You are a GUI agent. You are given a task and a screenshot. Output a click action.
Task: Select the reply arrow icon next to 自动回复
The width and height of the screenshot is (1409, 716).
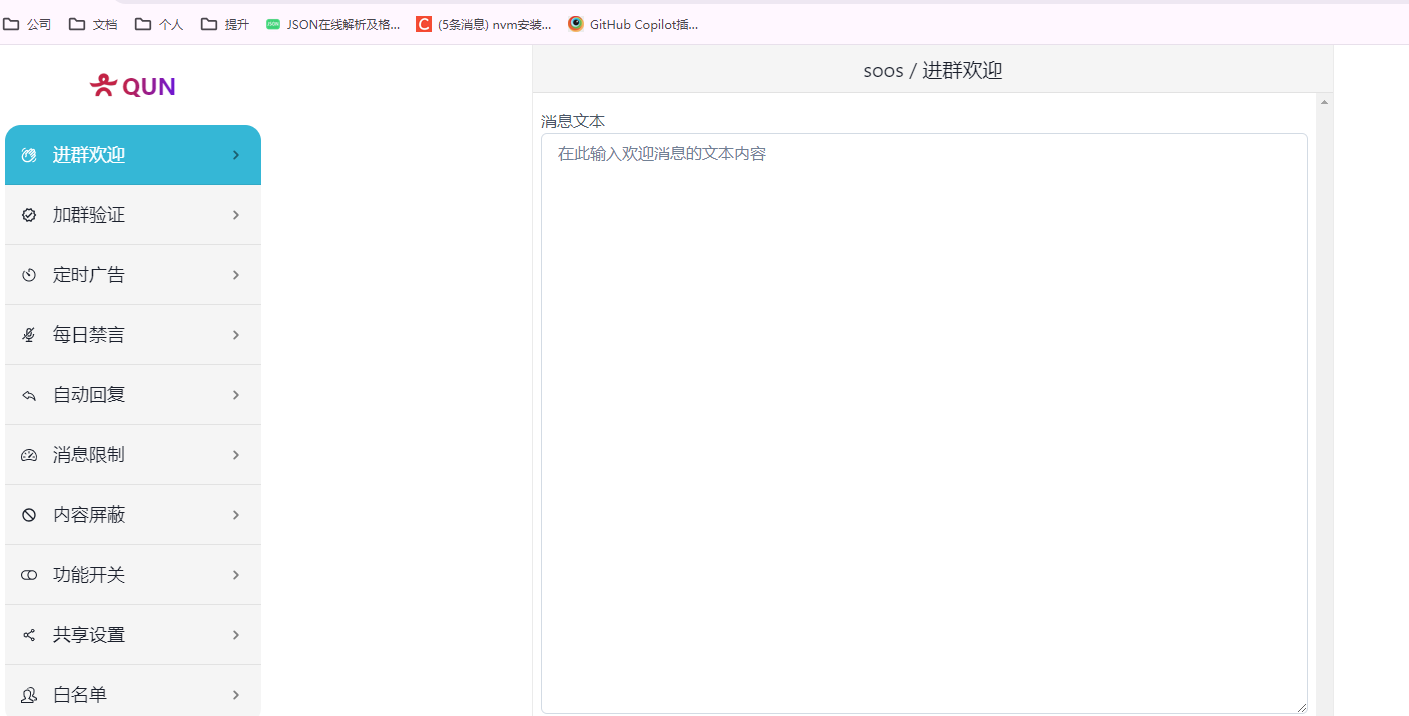(28, 394)
